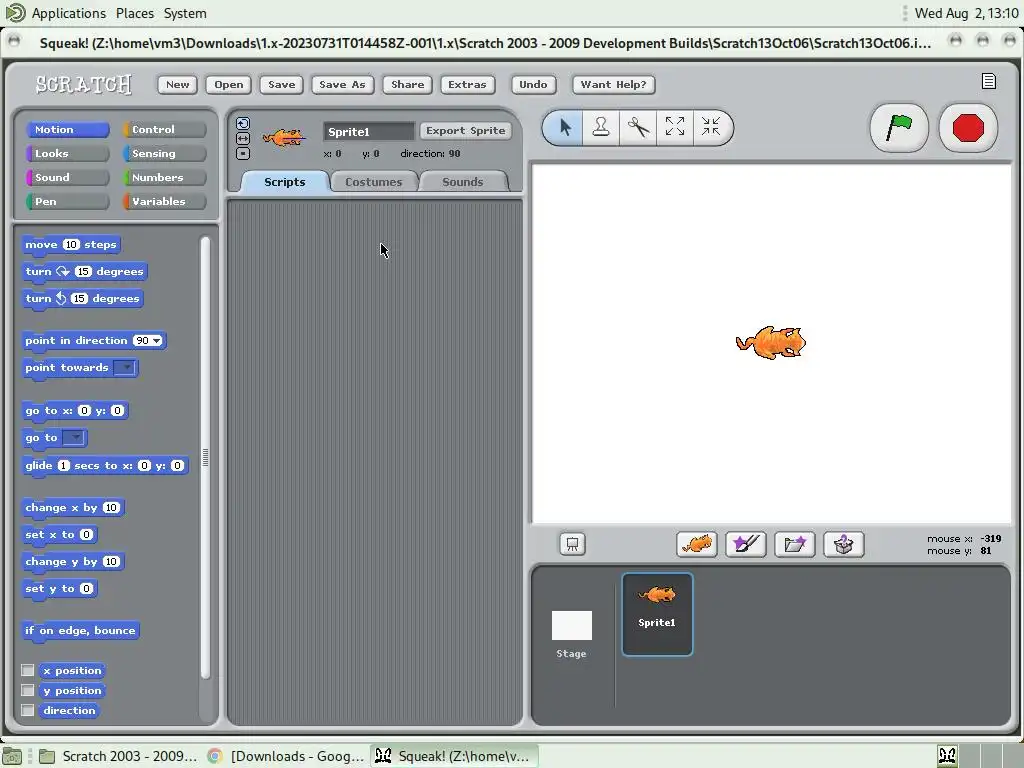Click the Undo button
Screen dimensions: 1024x768
click(533, 84)
